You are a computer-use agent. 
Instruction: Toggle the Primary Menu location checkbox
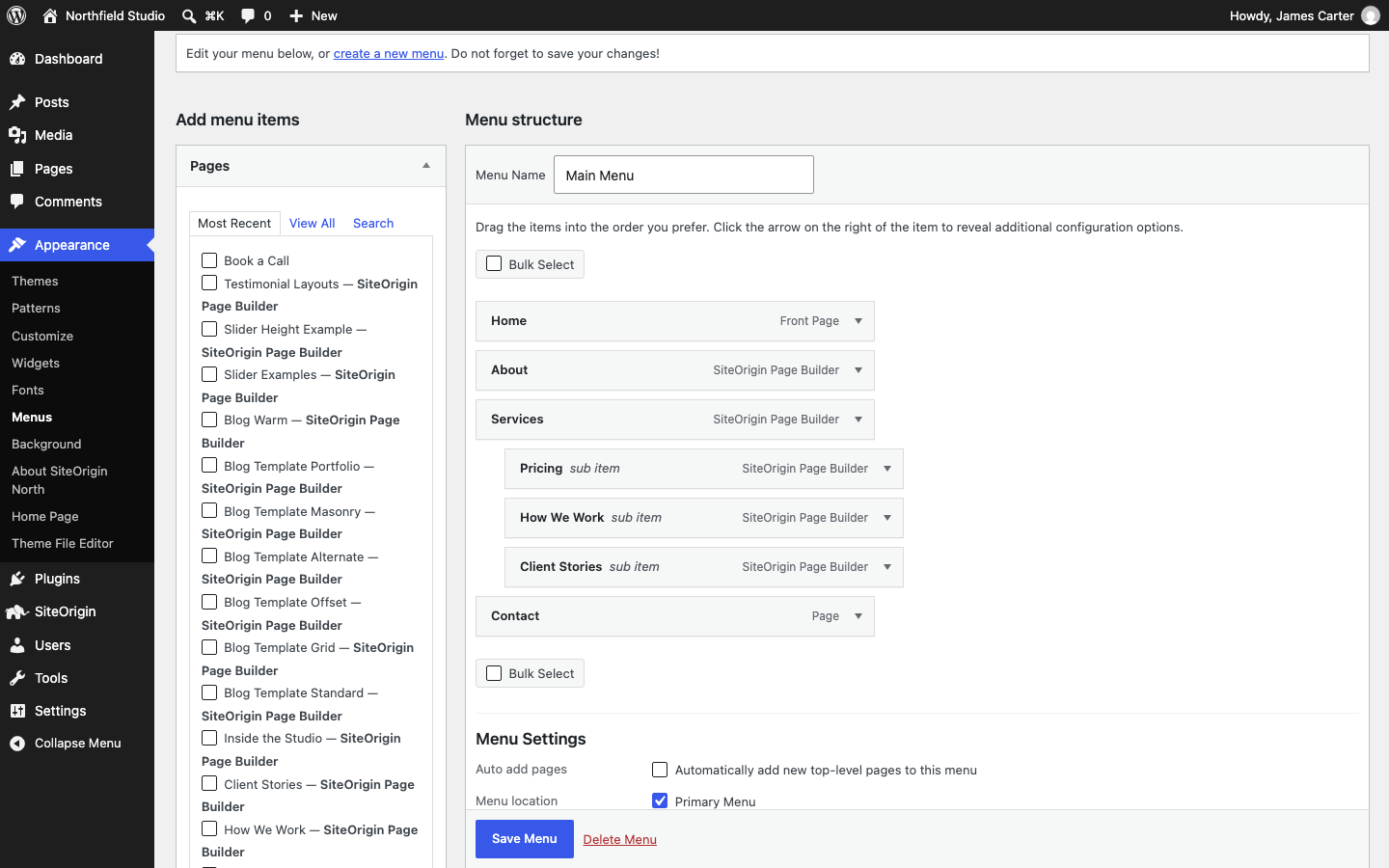(x=660, y=800)
